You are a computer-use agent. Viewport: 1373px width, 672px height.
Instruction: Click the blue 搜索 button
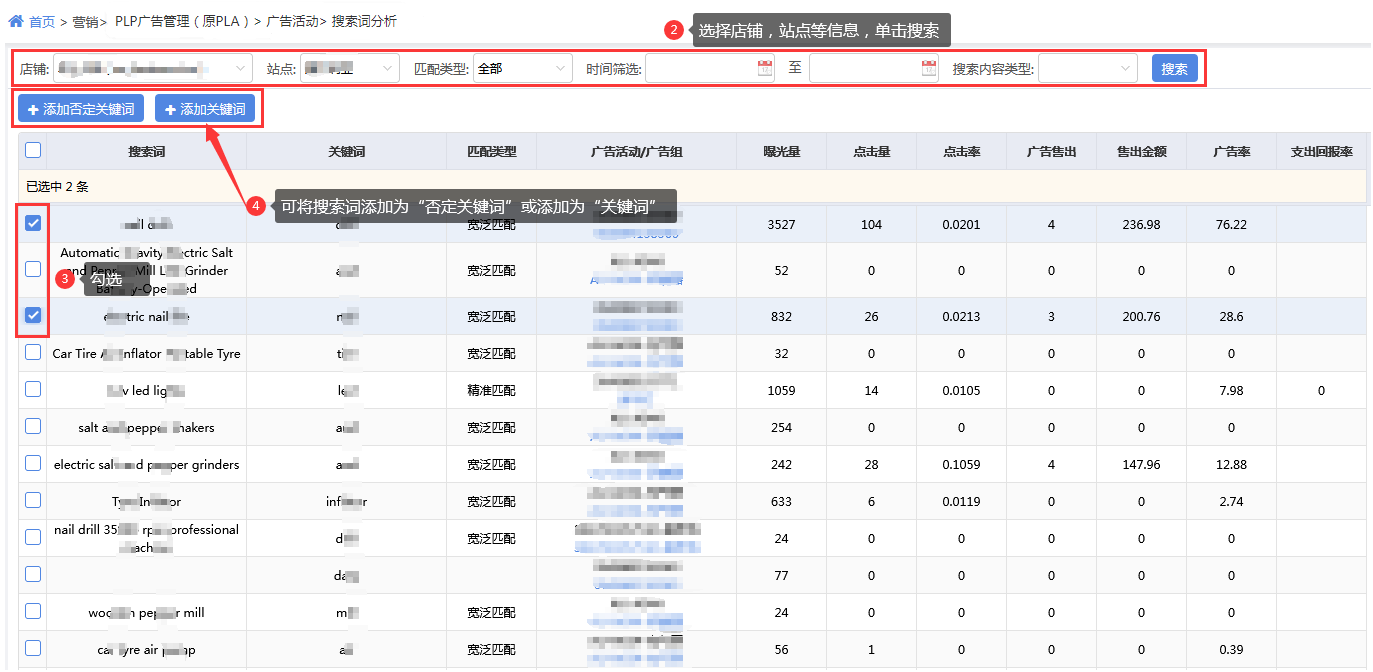pyautogui.click(x=1175, y=68)
